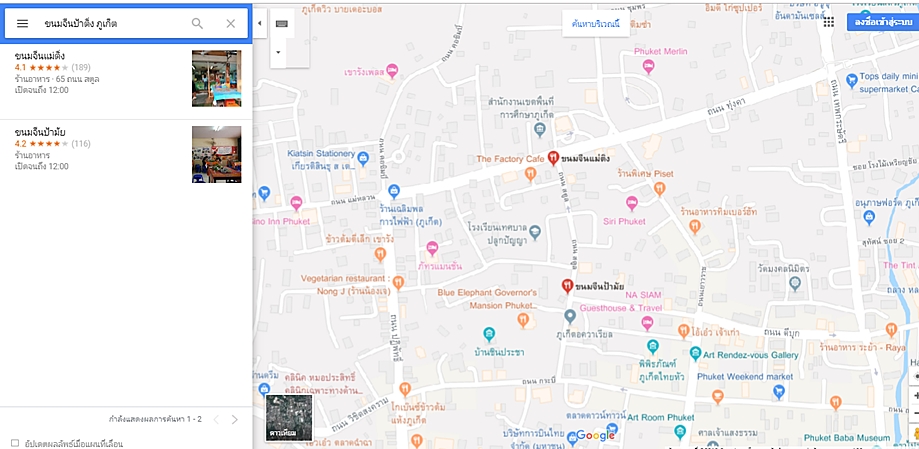This screenshot has height=449, width=919.
Task: Select The Factory Cafe restaurant marker
Action: click(x=530, y=173)
